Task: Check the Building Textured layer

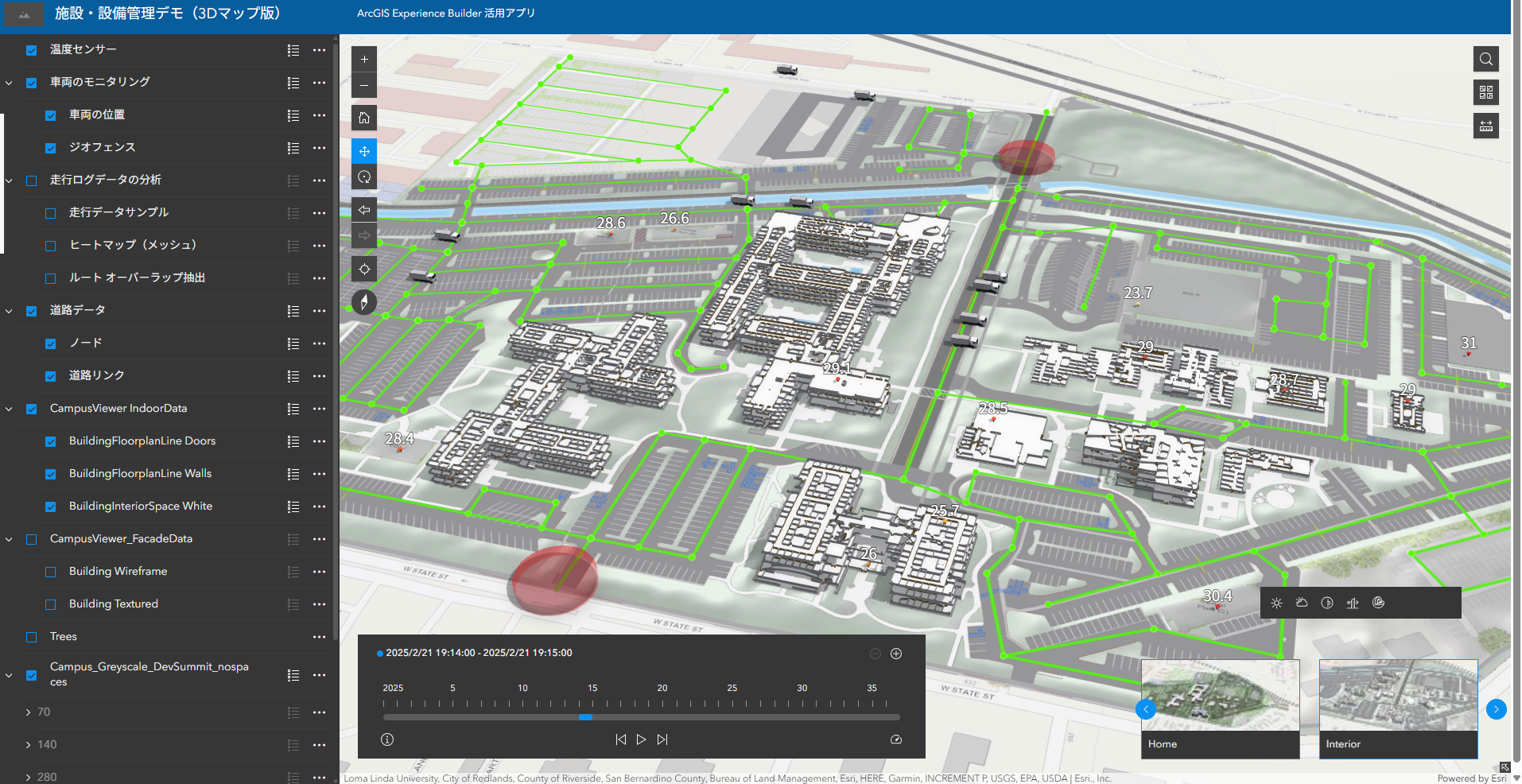Action: click(x=51, y=604)
